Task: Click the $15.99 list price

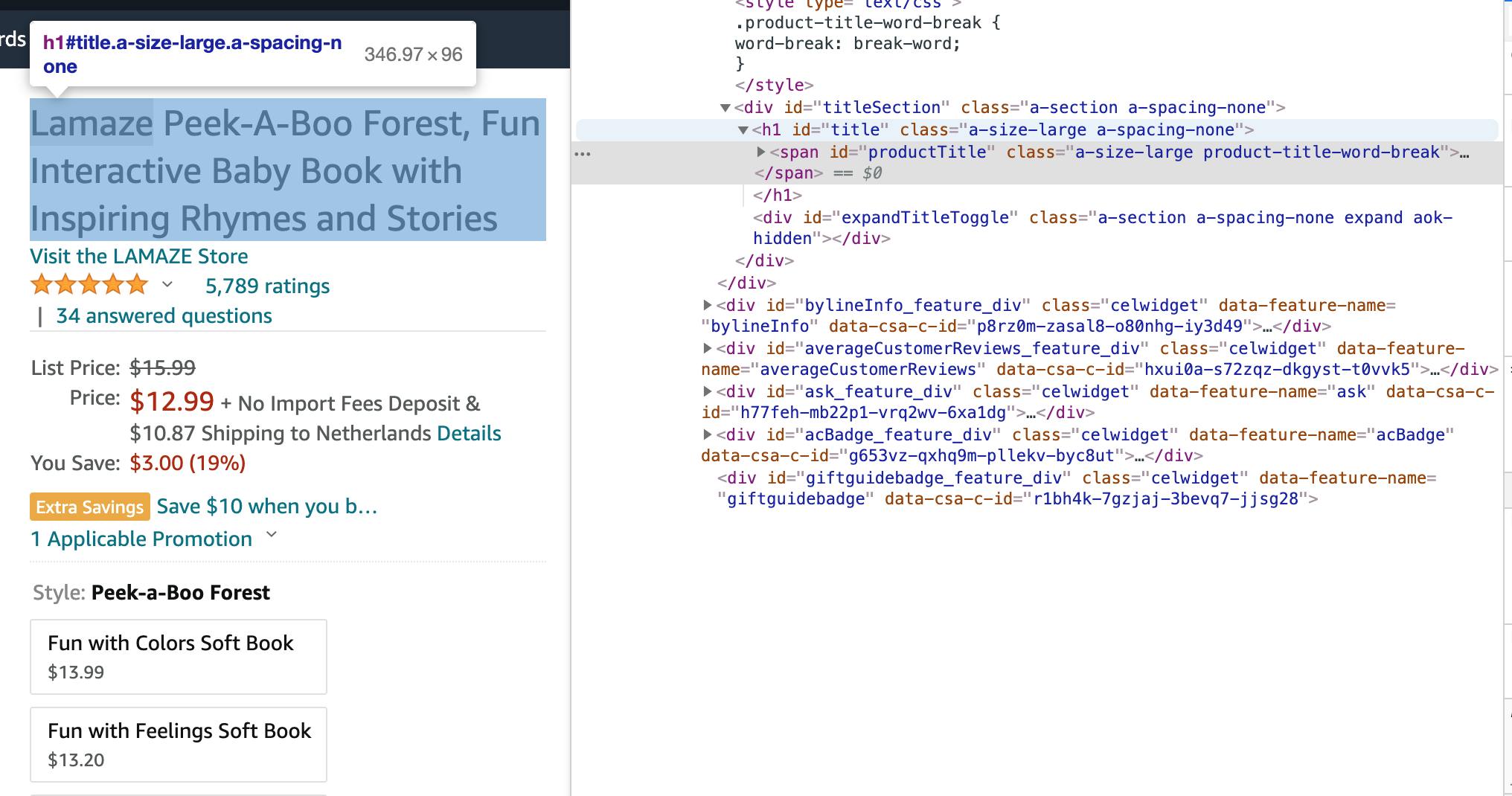Action: click(x=162, y=367)
